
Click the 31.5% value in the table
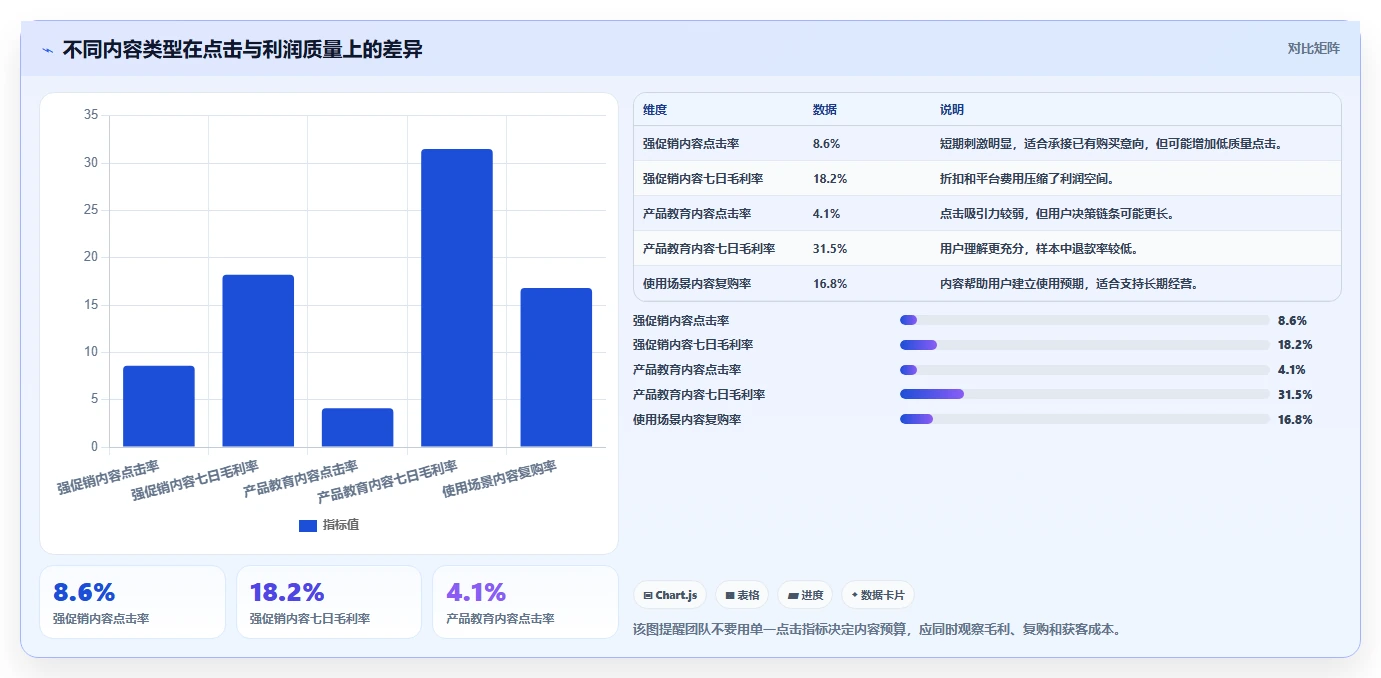830,249
